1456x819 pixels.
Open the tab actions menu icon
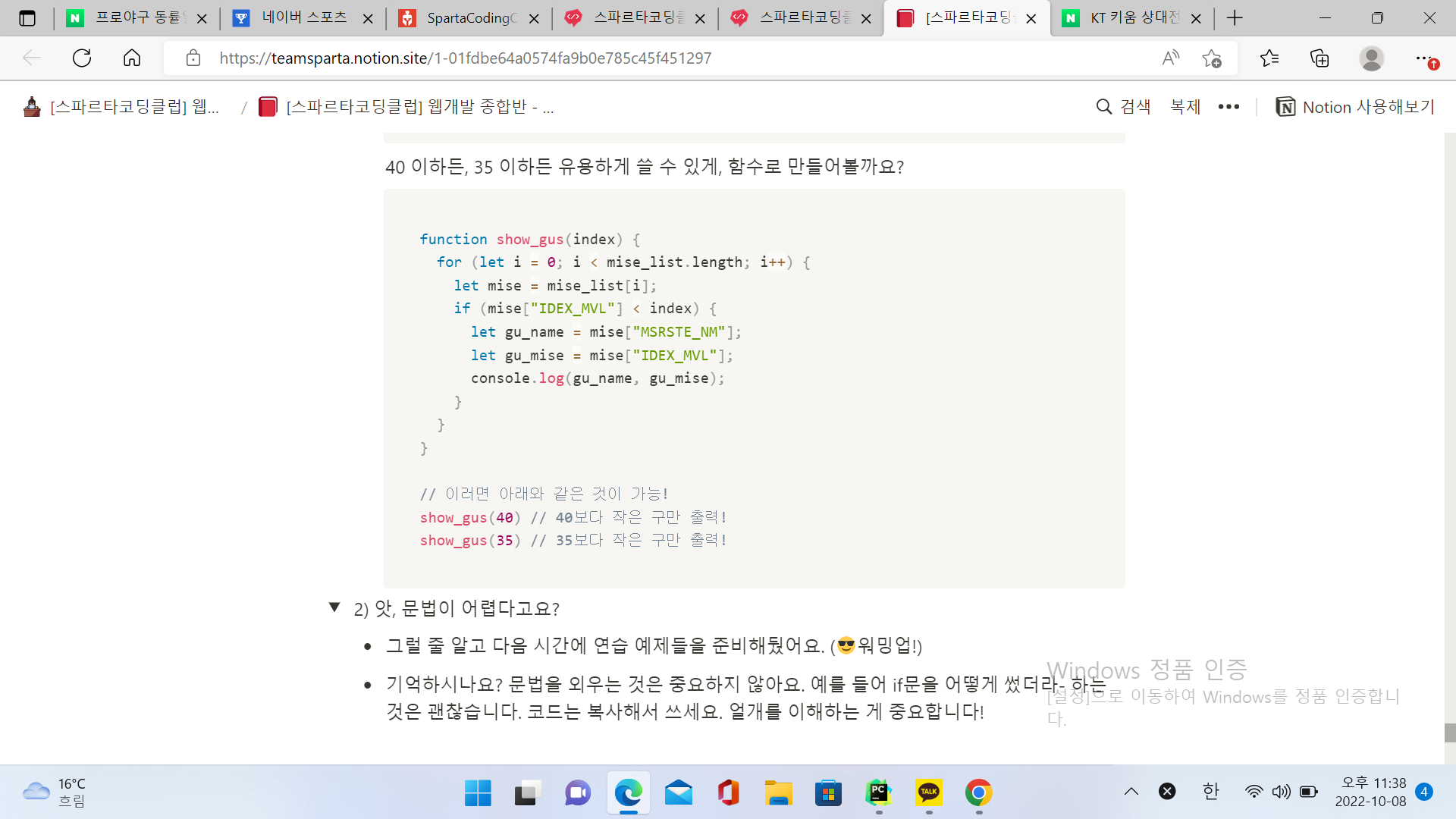(x=27, y=18)
